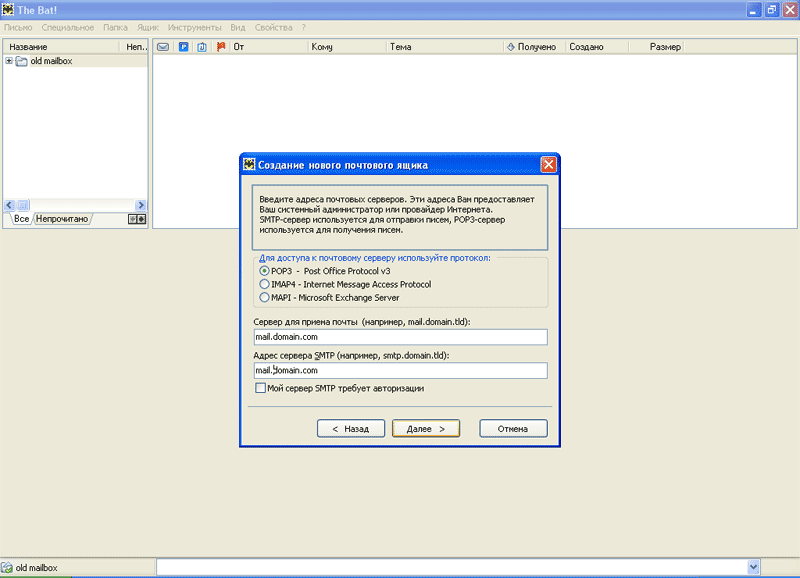Cancel the wizard with Отмена
Screen dimensions: 800x578
click(x=513, y=429)
